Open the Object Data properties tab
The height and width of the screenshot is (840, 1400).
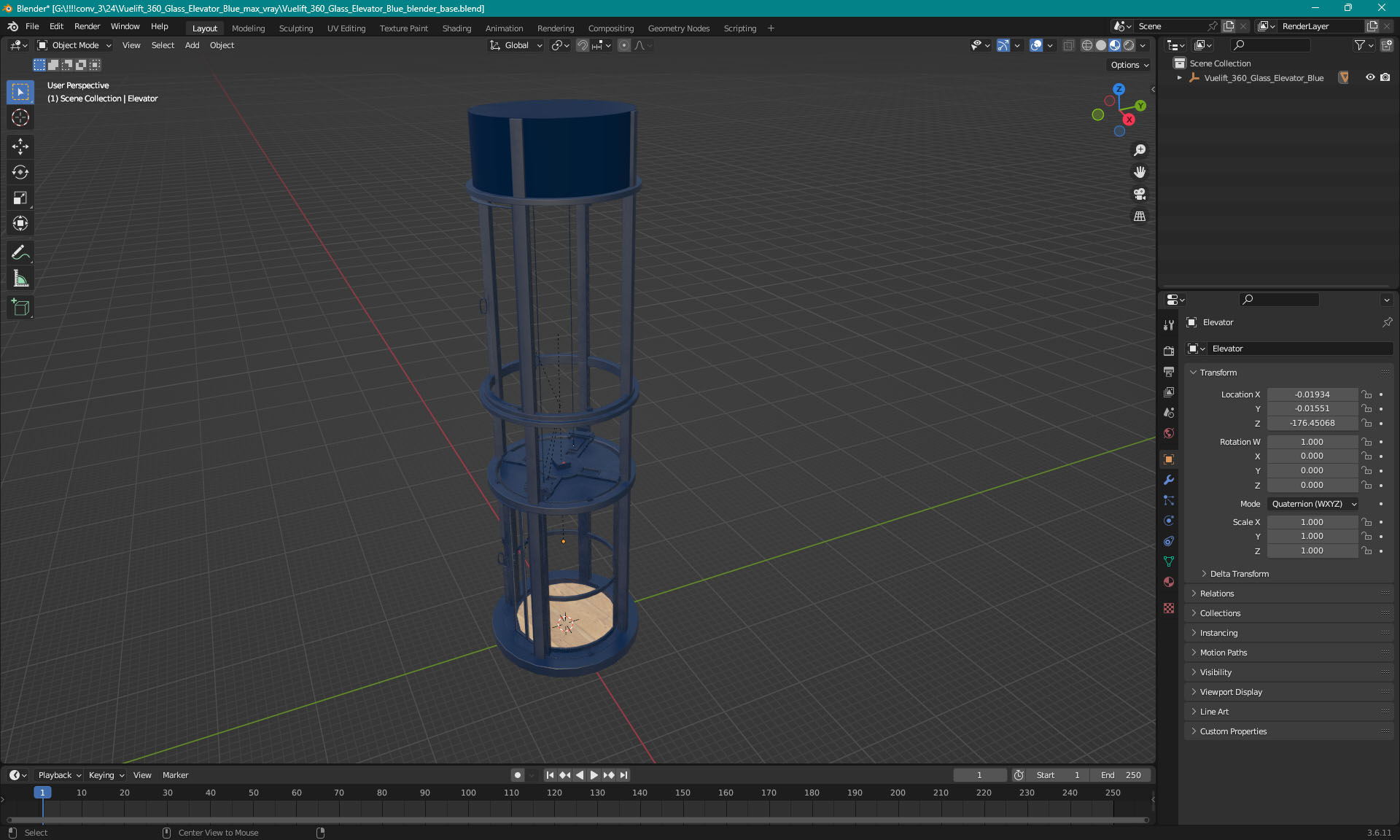tap(1169, 561)
